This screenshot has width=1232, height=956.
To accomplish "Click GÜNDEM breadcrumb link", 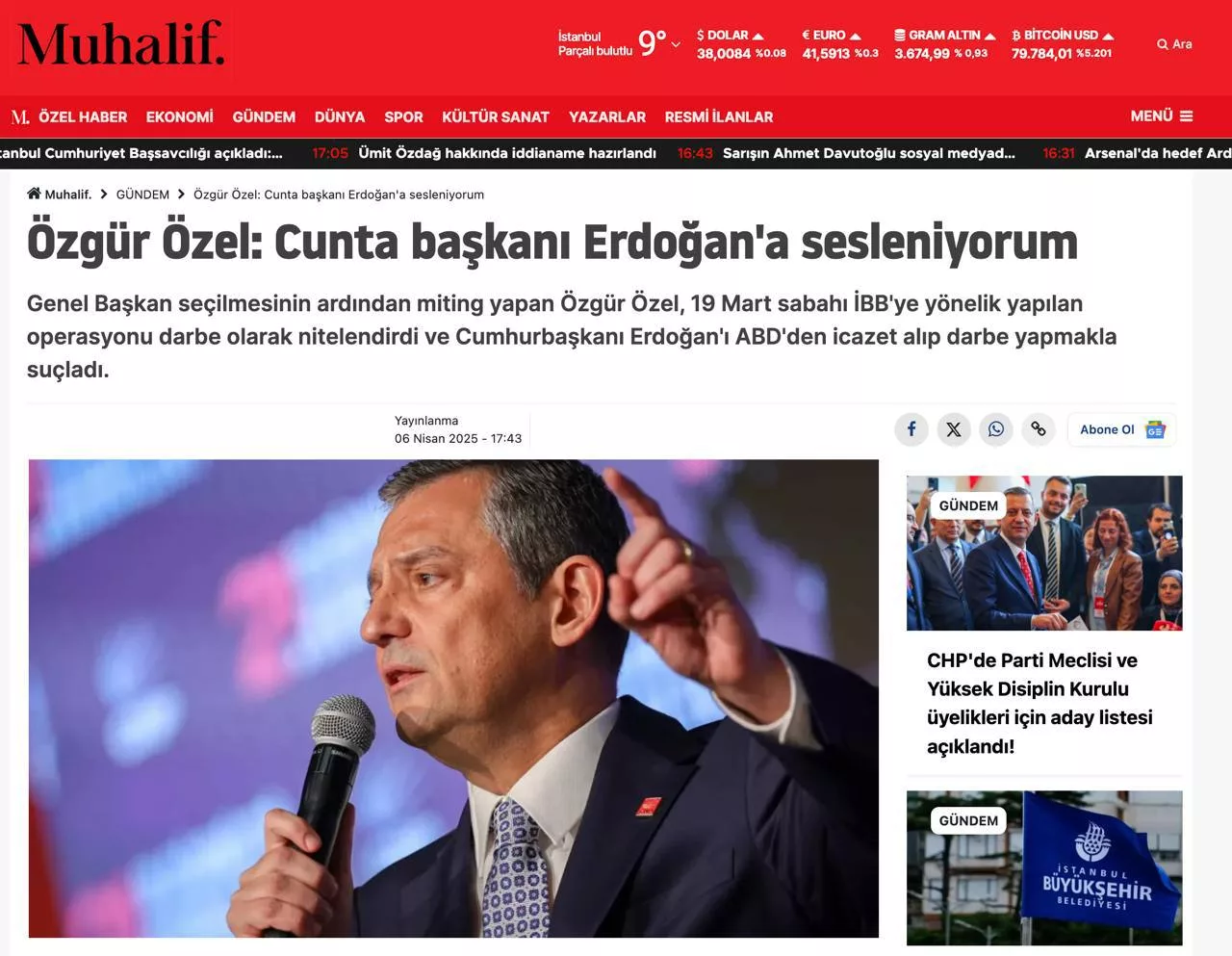I will click(x=142, y=194).
